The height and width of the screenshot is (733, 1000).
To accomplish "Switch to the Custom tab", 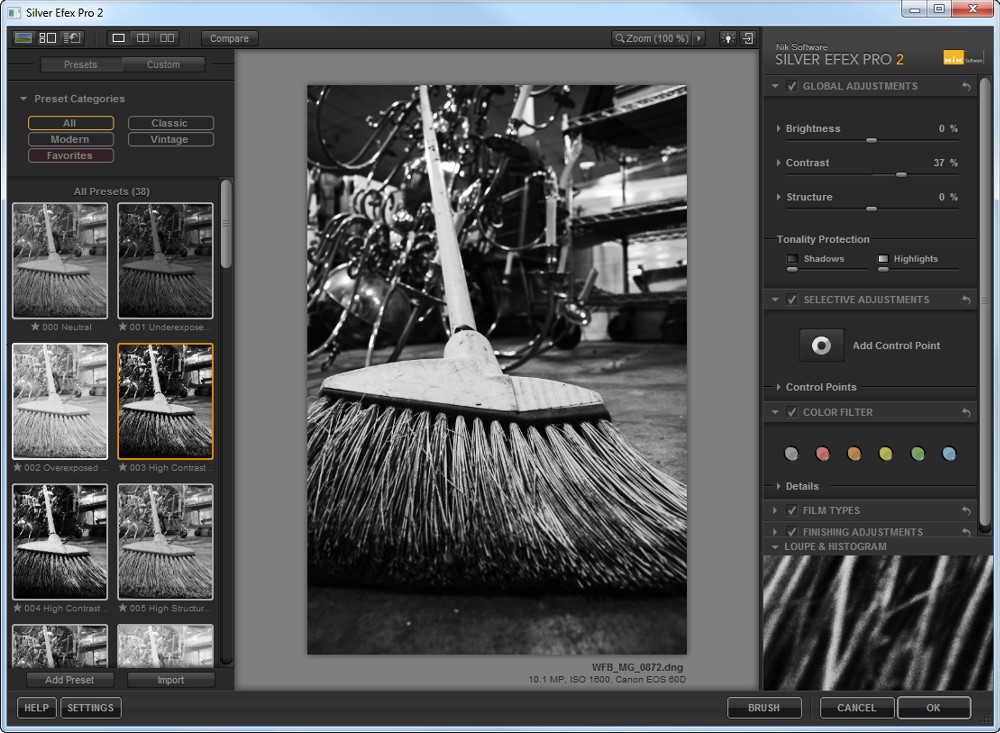I will [163, 64].
